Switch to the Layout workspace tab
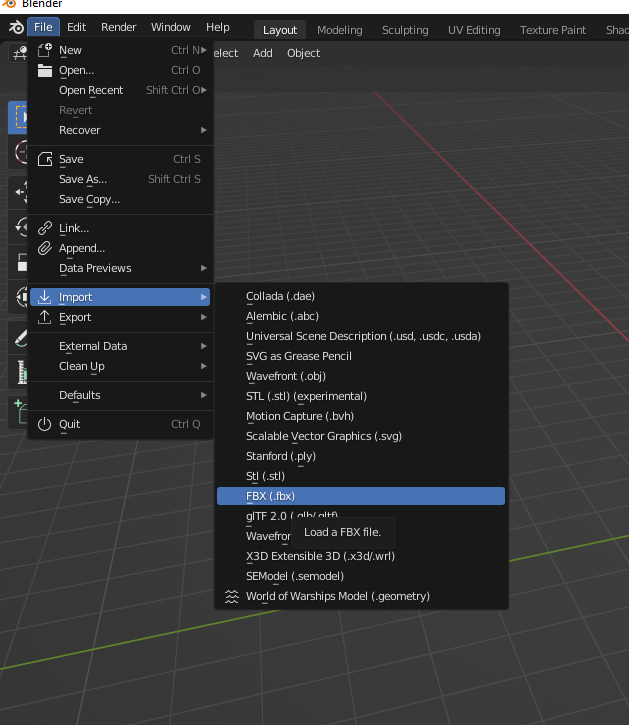 coord(280,30)
